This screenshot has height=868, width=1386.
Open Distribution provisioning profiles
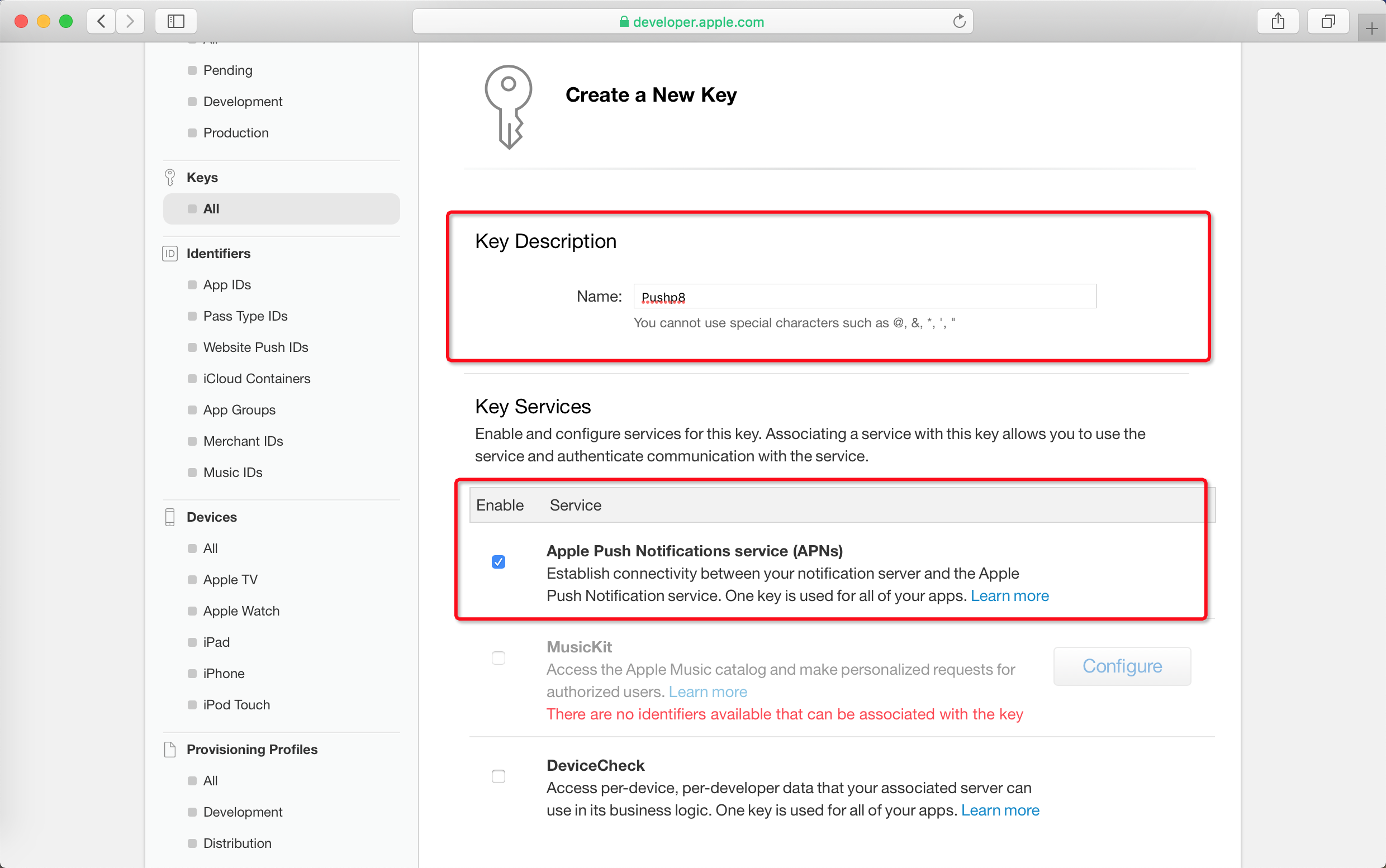pyautogui.click(x=237, y=843)
